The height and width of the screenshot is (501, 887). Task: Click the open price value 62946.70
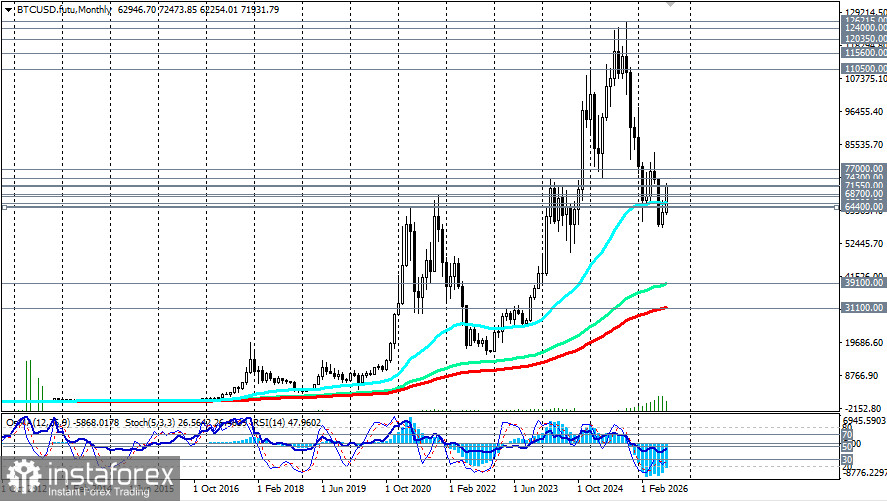pos(136,10)
